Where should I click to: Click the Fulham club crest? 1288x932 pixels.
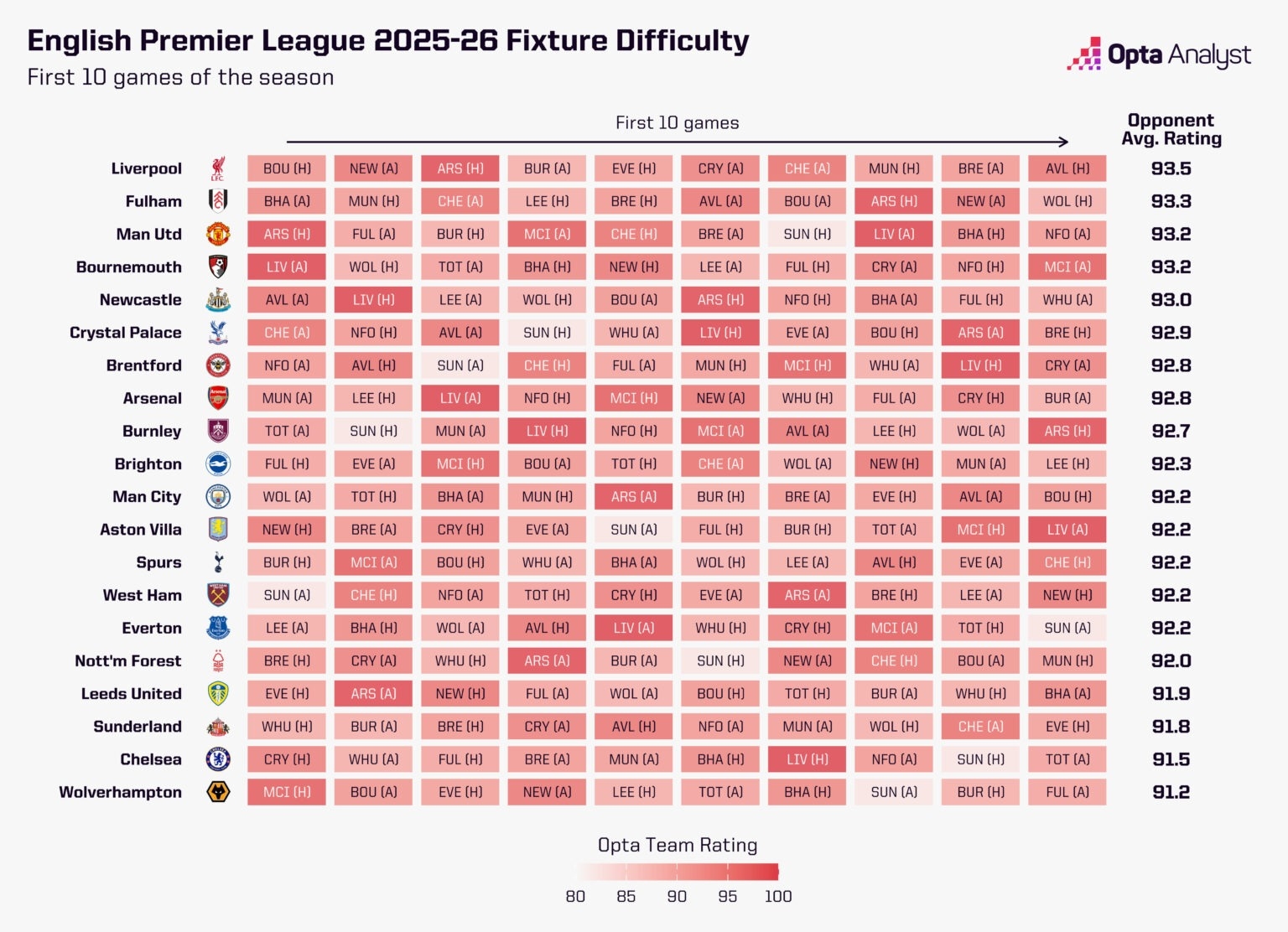[x=218, y=201]
